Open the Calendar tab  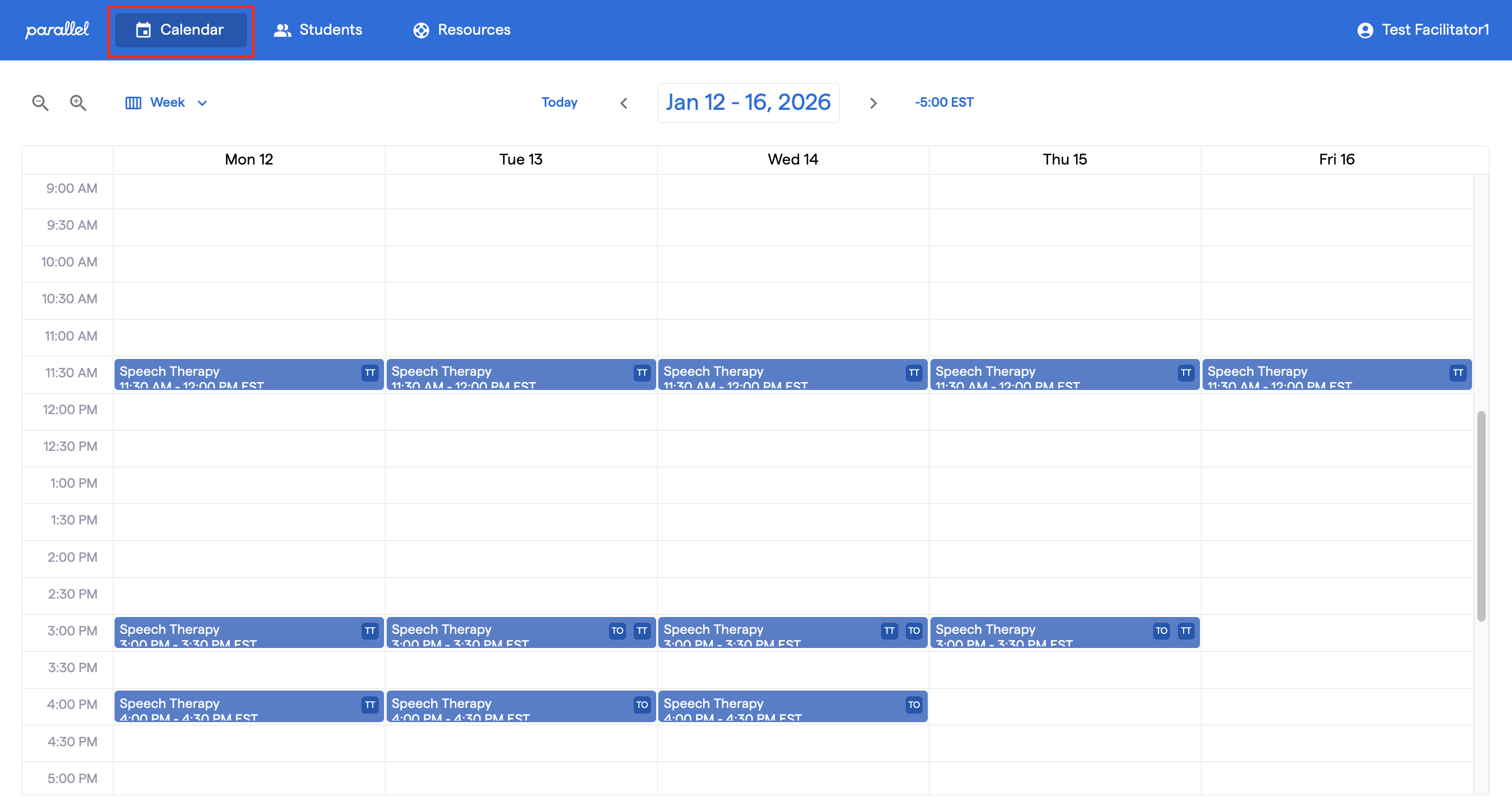click(181, 30)
